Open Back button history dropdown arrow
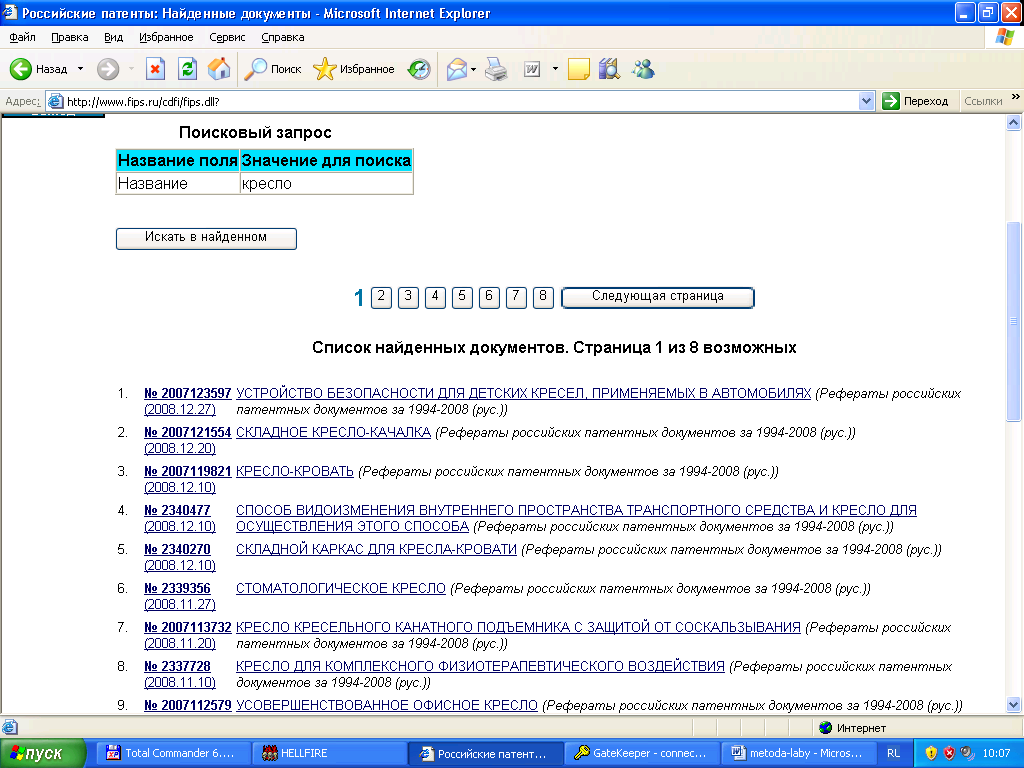1024x768 pixels. (x=80, y=69)
